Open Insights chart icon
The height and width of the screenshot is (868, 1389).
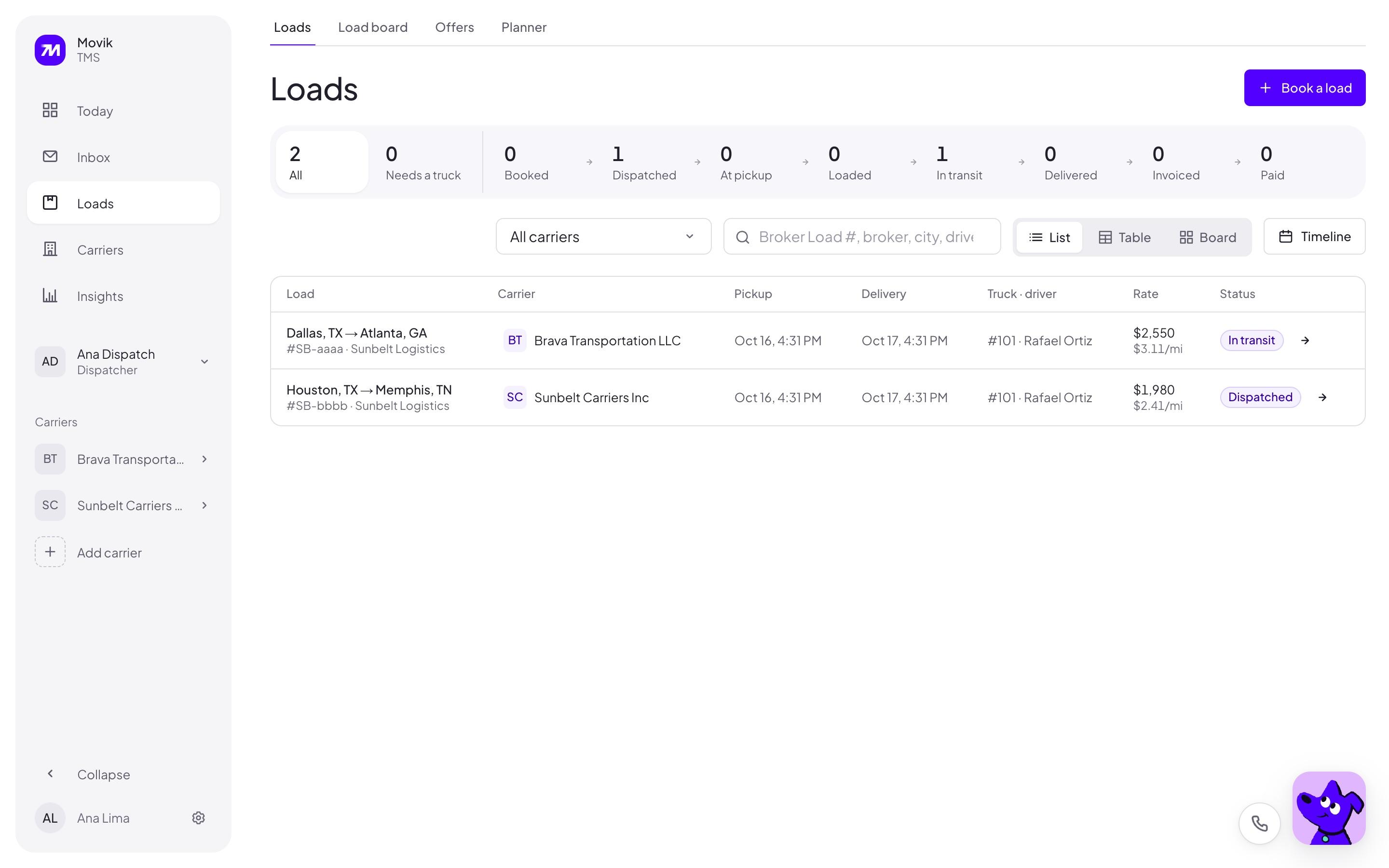coord(50,296)
